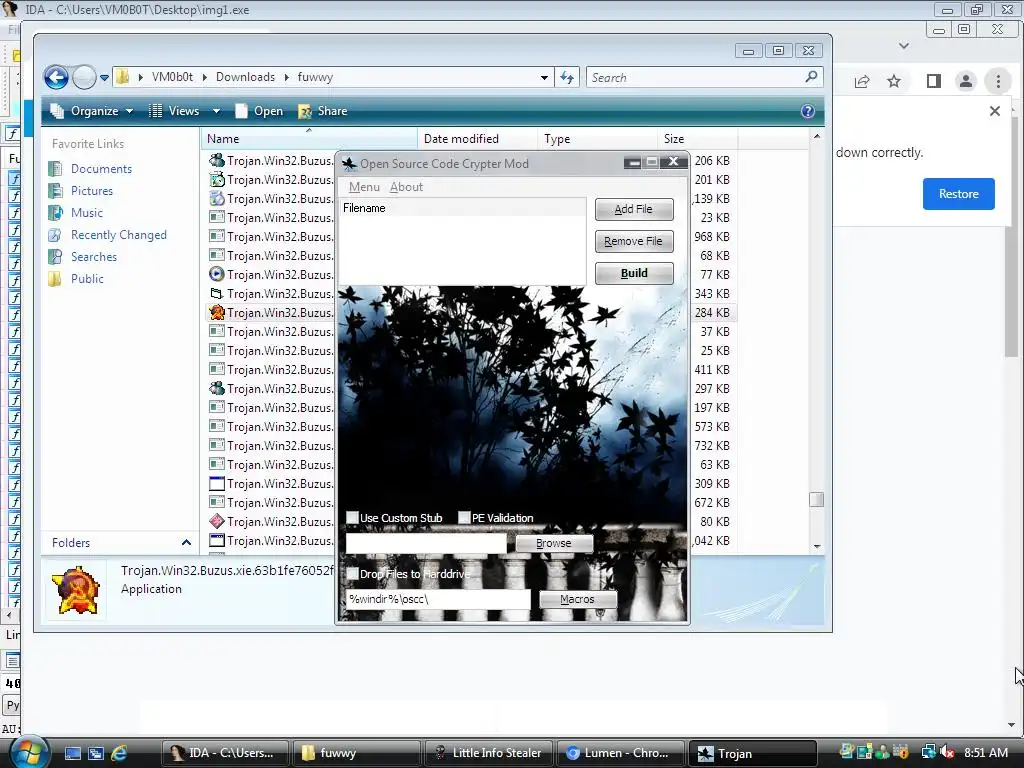Image resolution: width=1024 pixels, height=768 pixels.
Task: Enable PE Validation checkbox
Action: [x=464, y=518]
